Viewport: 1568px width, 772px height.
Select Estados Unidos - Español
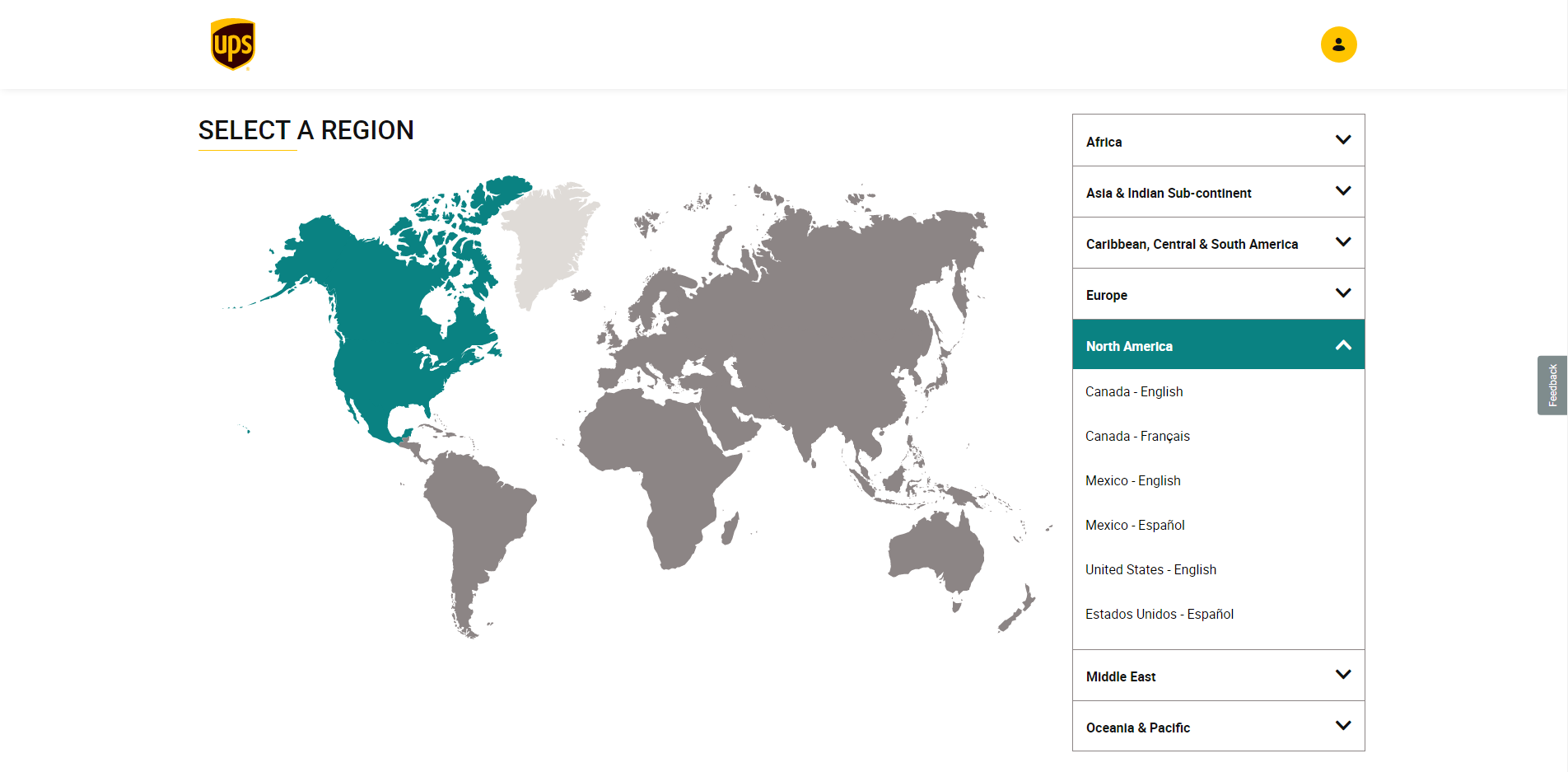point(1159,614)
